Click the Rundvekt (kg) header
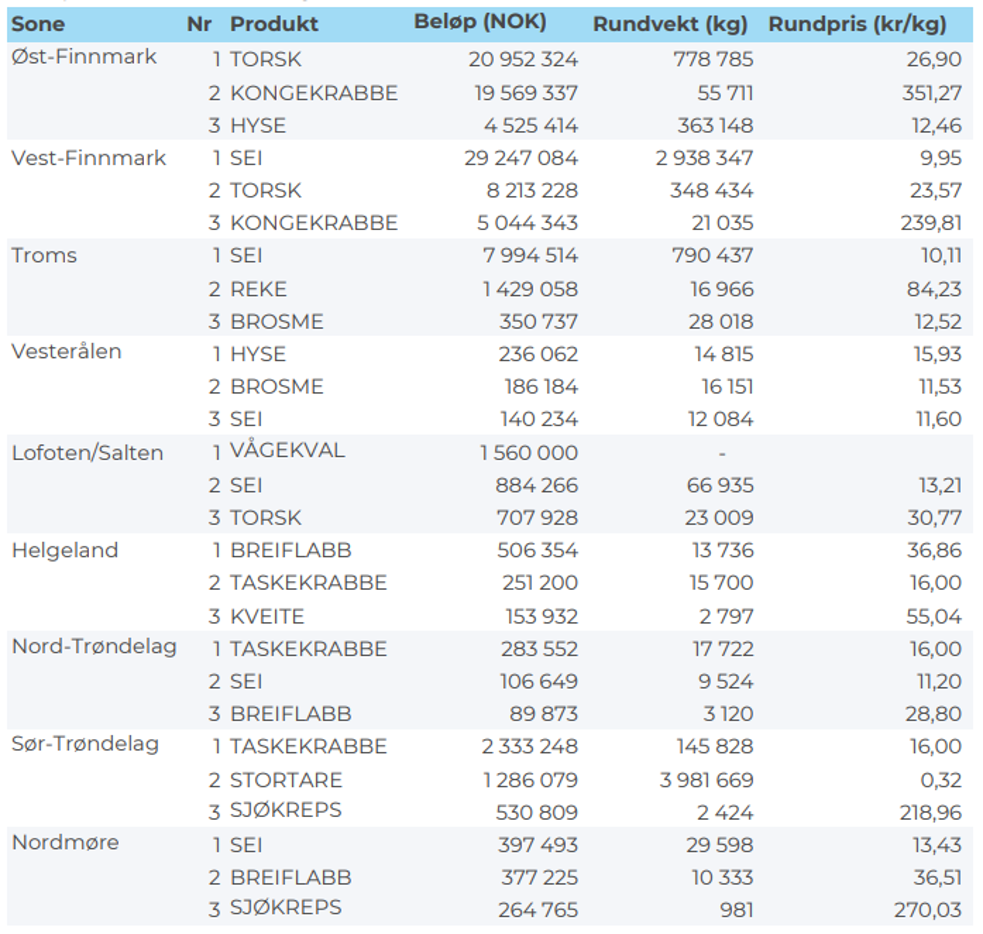 click(x=672, y=25)
